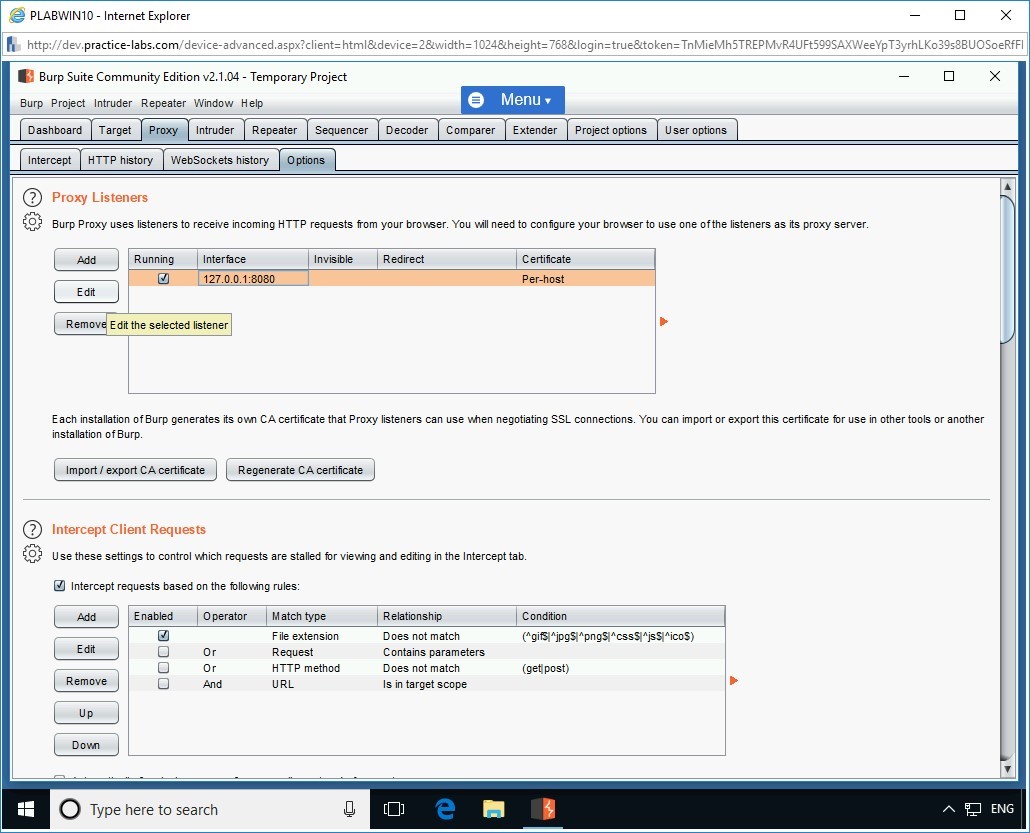Image resolution: width=1030 pixels, height=833 pixels.
Task: Open the Burp Suite taskbar icon
Action: click(543, 809)
